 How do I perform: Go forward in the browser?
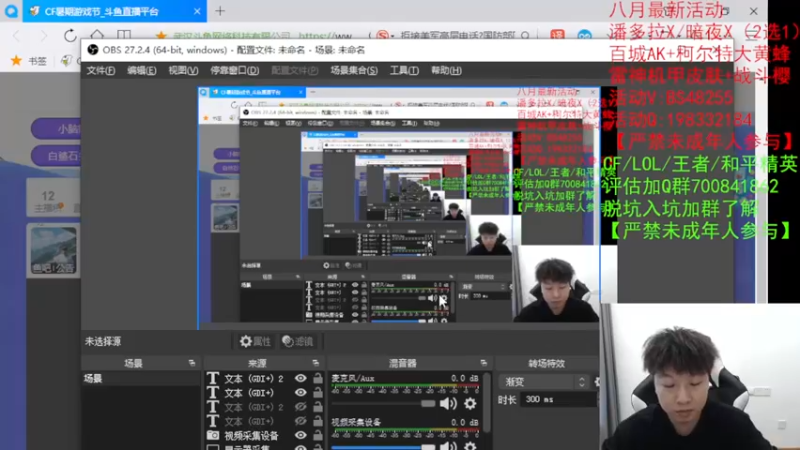click(43, 36)
